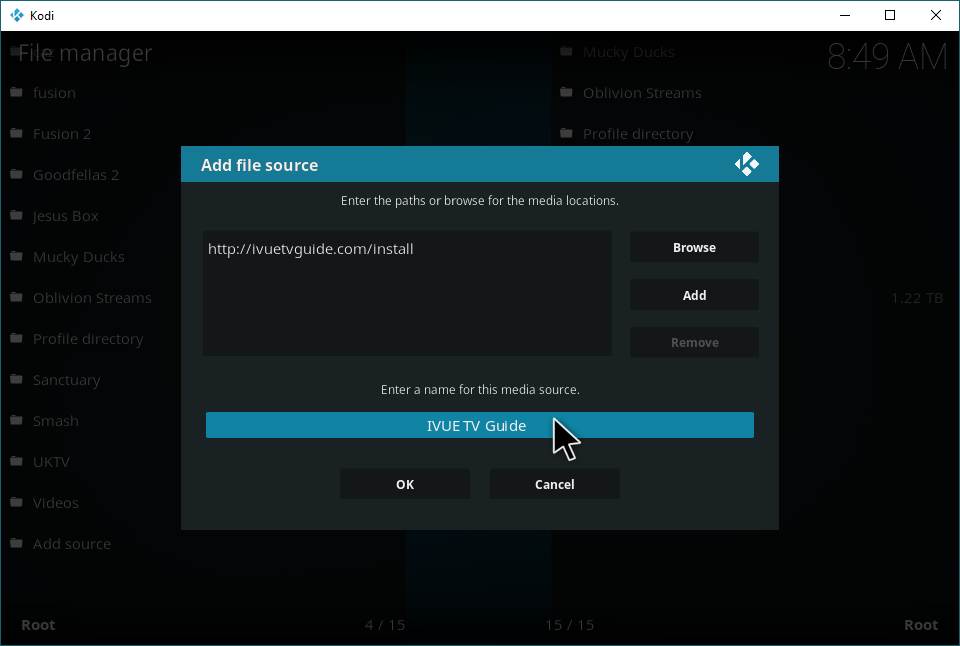The width and height of the screenshot is (960, 646).
Task: Click the 15 / 15 item counter
Action: coord(569,625)
